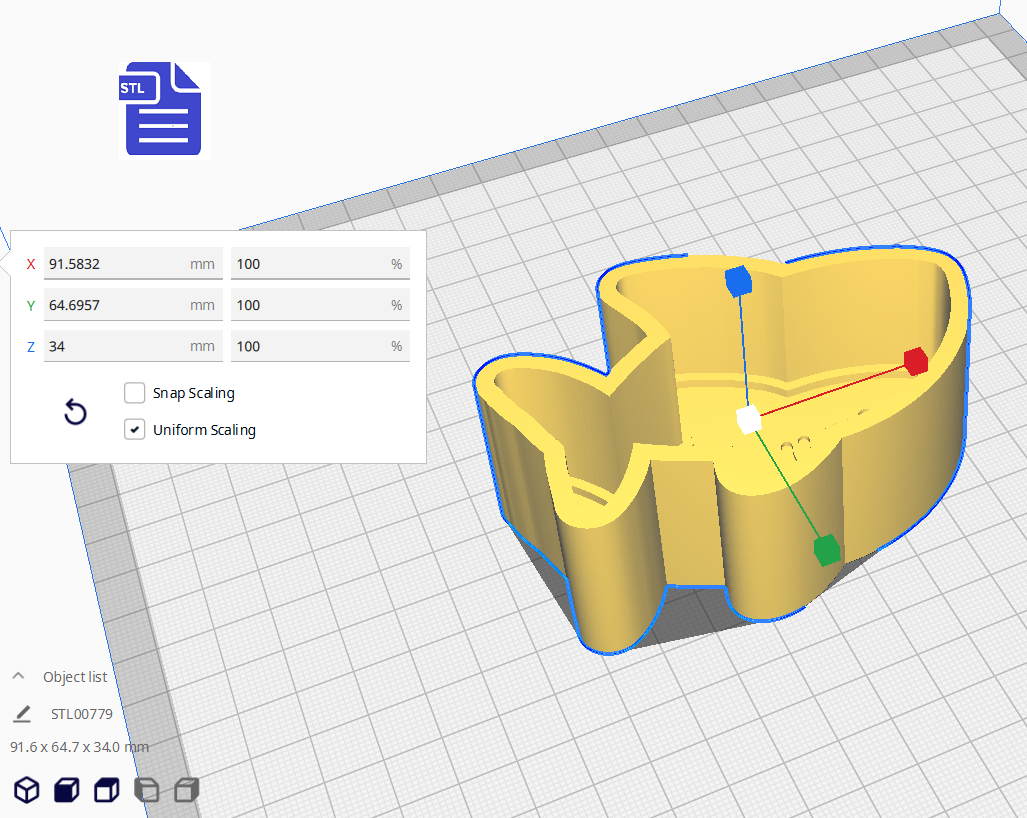The height and width of the screenshot is (818, 1027).
Task: Select the right side view cube icon
Action: pos(187,790)
